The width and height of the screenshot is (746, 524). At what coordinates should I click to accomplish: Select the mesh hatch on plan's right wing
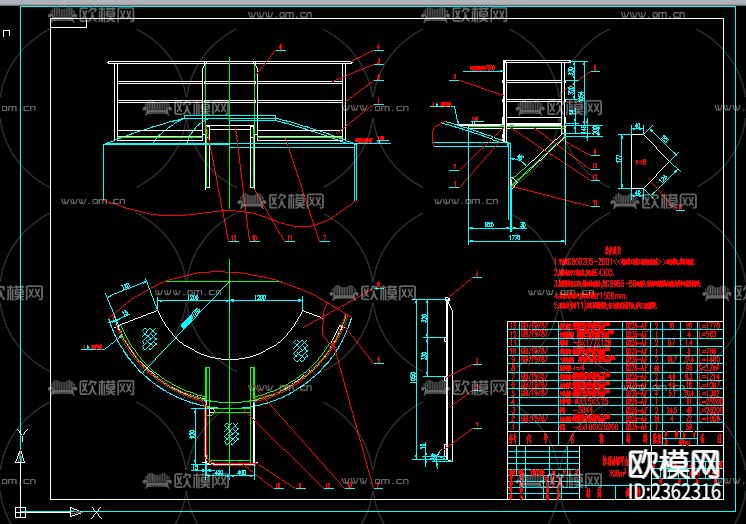pyautogui.click(x=300, y=350)
